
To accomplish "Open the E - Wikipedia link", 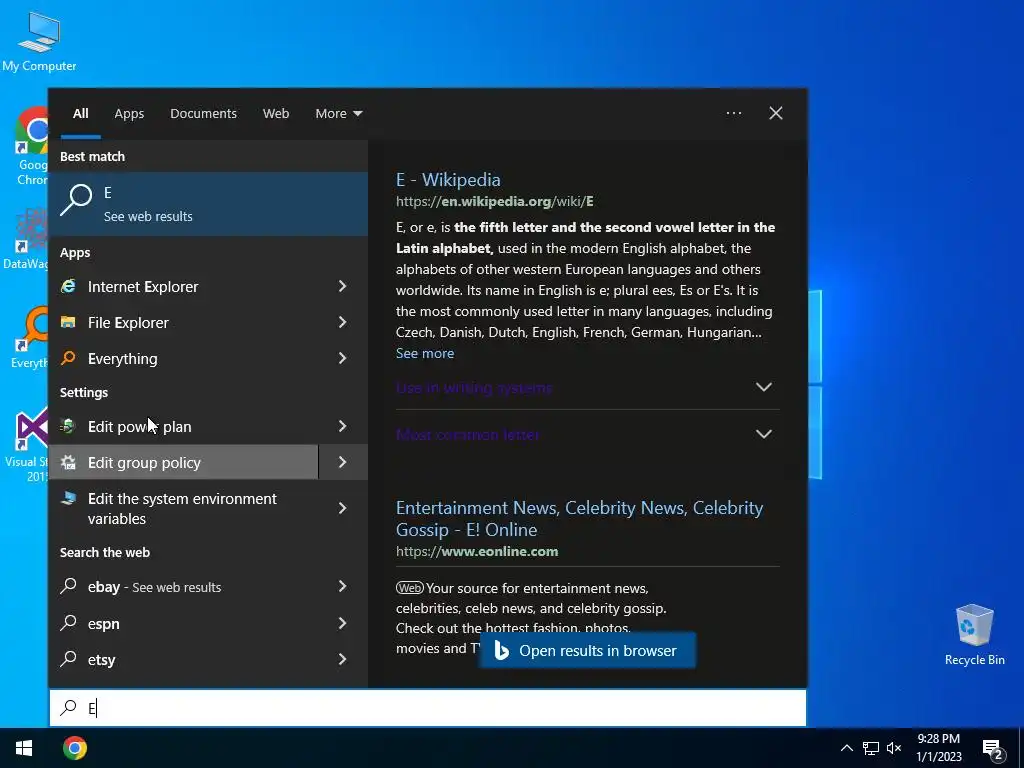I will [448, 180].
